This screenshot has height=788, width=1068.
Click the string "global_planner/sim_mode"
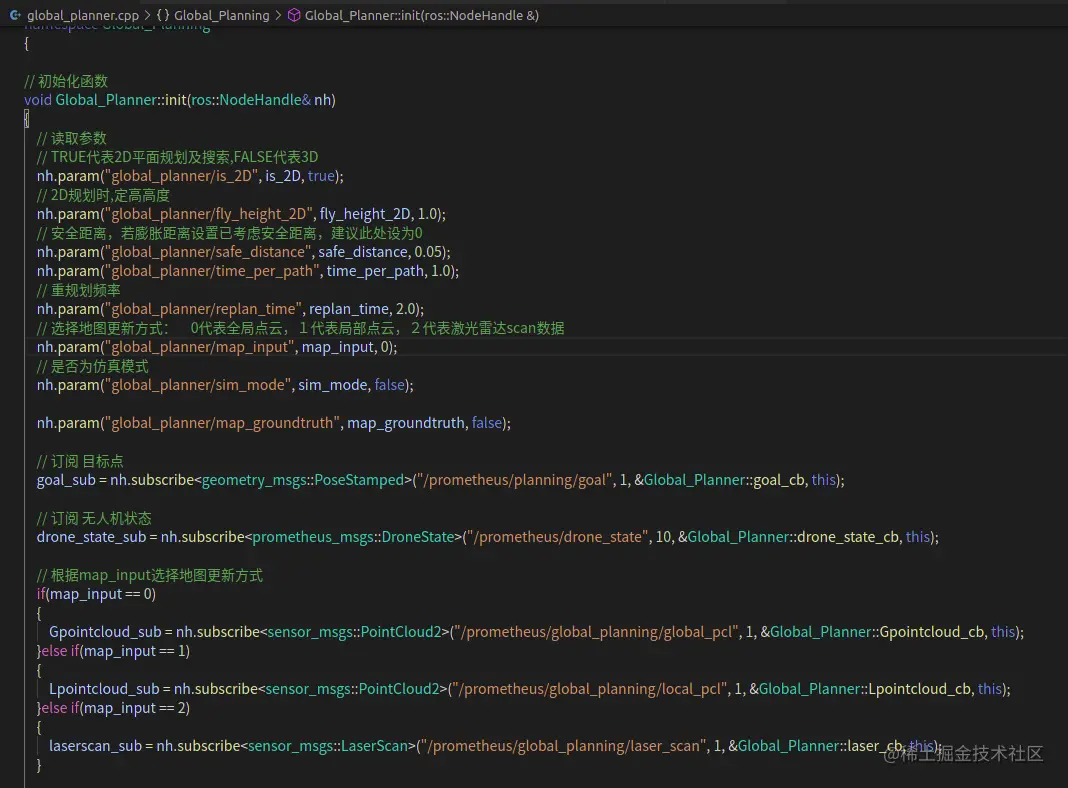[199, 385]
